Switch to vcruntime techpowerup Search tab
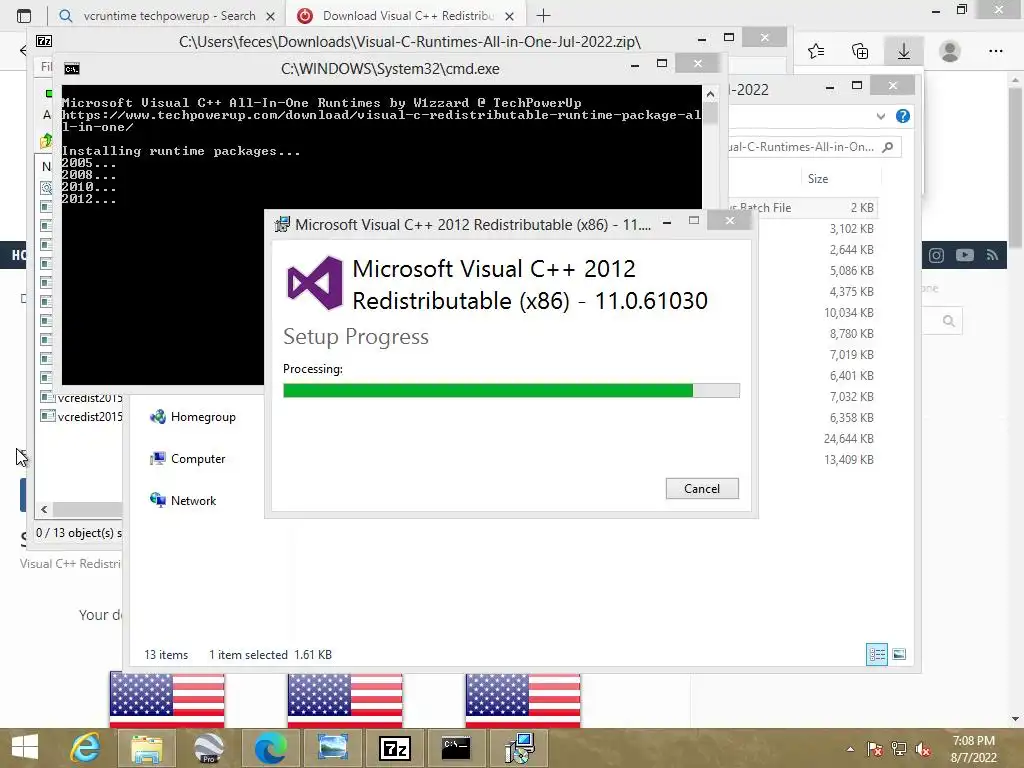Screen dimensions: 1024x768 (168, 16)
